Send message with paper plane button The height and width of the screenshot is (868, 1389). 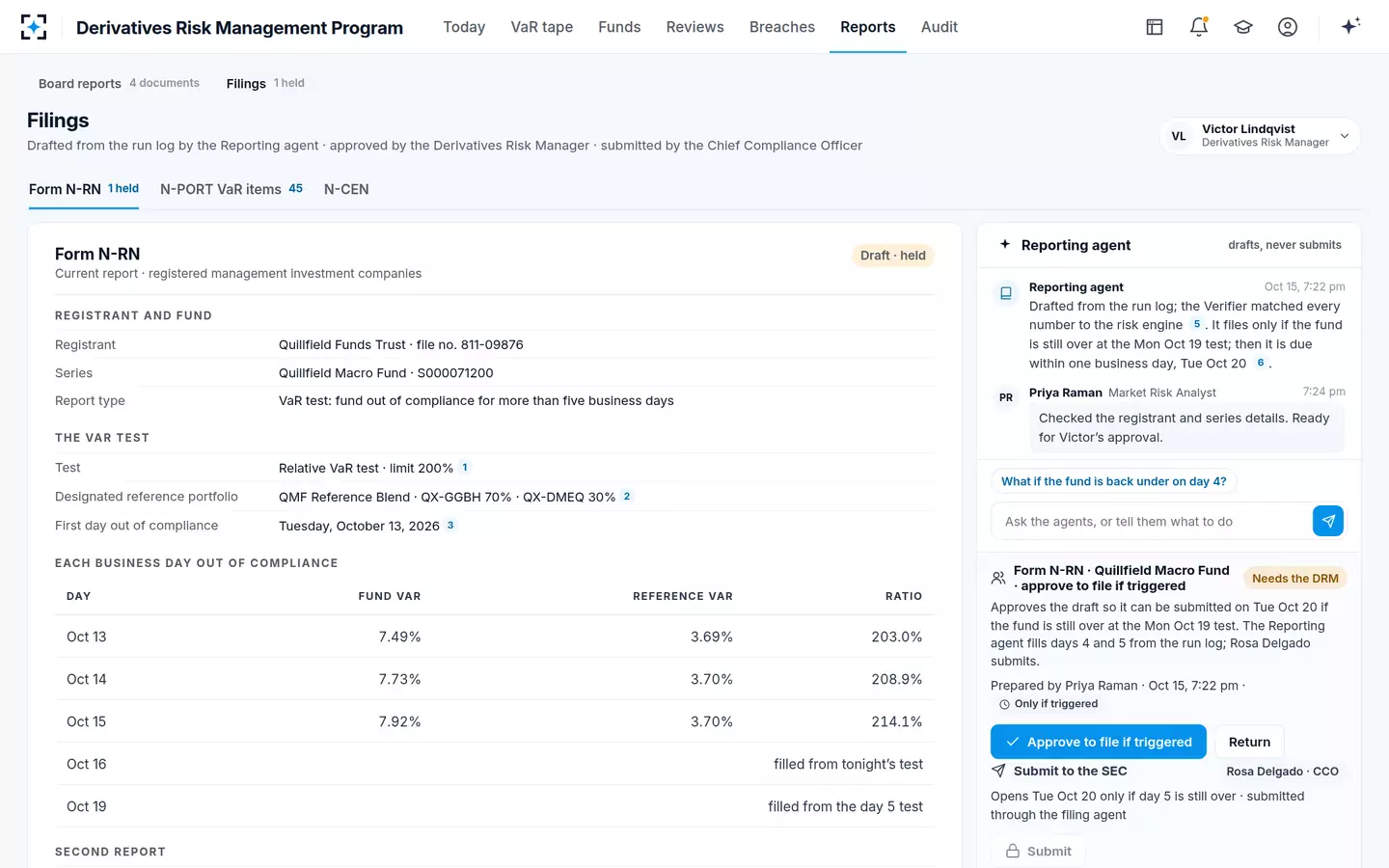(x=1328, y=521)
